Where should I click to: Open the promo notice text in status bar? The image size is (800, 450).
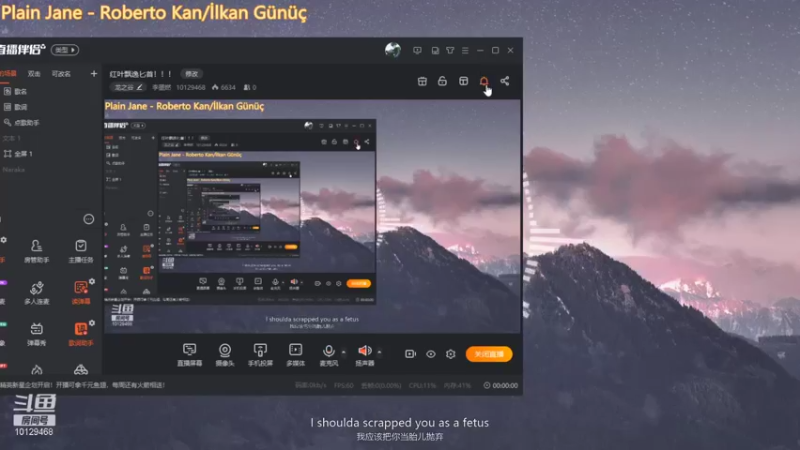pyautogui.click(x=83, y=385)
